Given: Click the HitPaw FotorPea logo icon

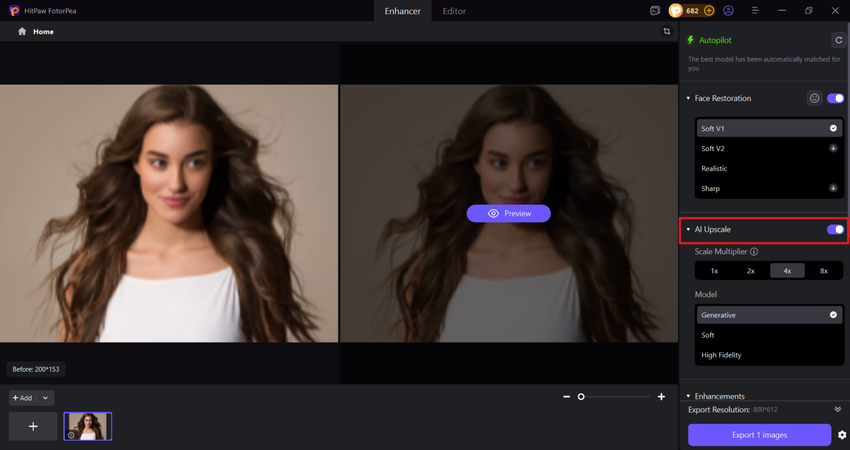Looking at the screenshot, I should [14, 10].
